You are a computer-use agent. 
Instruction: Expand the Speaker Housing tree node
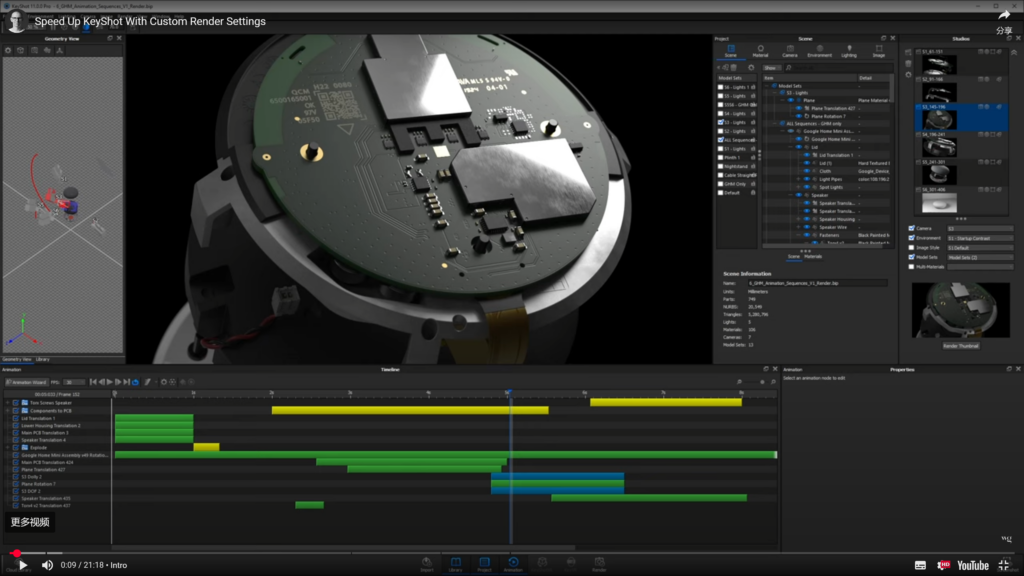coord(798,219)
